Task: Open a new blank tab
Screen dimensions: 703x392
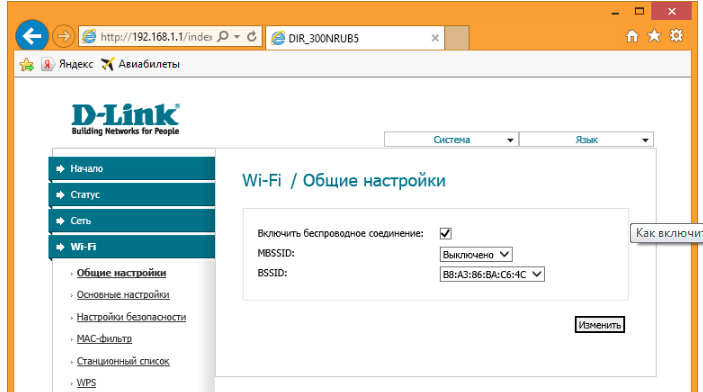Action: point(457,38)
